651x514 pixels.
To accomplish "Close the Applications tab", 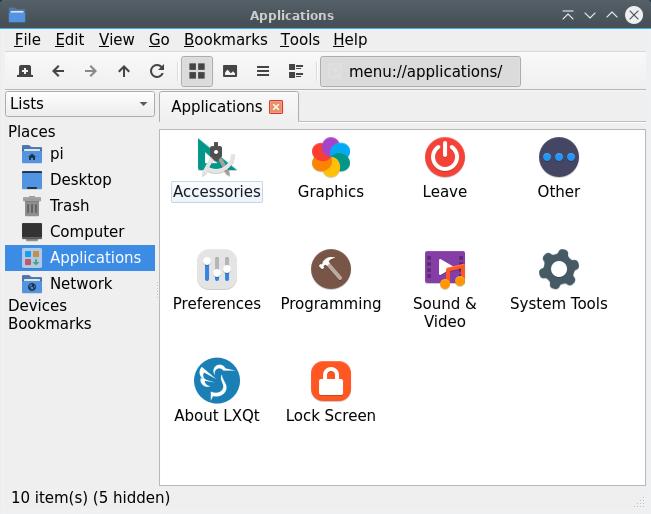I will point(276,107).
